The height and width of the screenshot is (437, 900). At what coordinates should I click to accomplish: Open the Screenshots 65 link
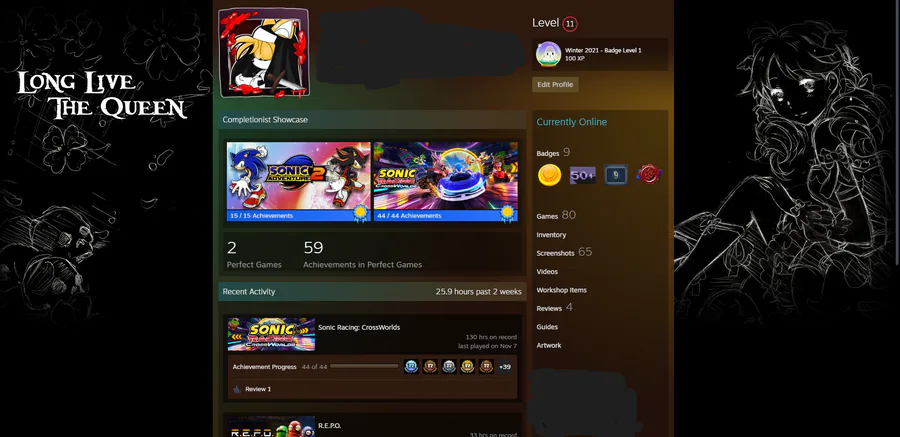pos(564,252)
